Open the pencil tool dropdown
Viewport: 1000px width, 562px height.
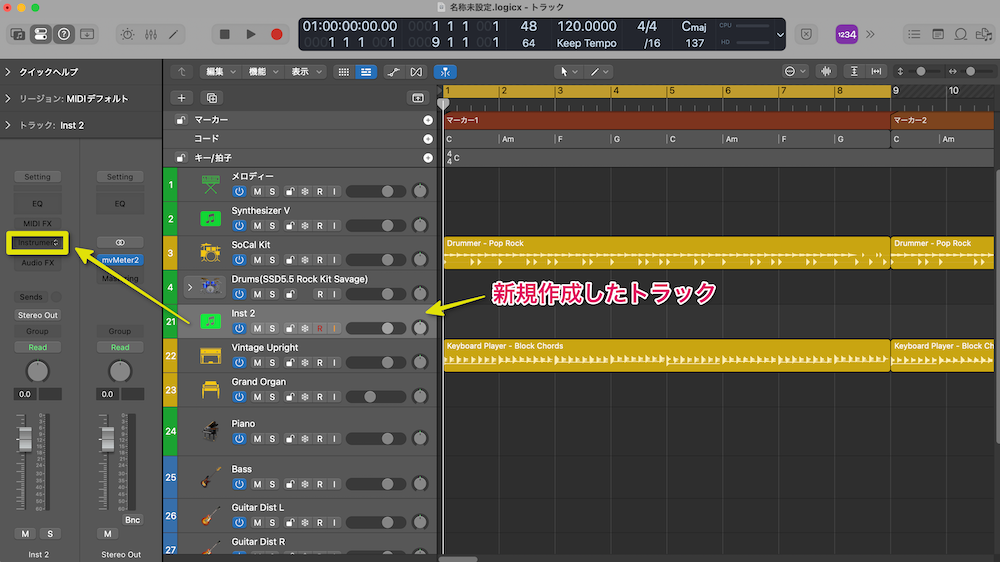(599, 71)
